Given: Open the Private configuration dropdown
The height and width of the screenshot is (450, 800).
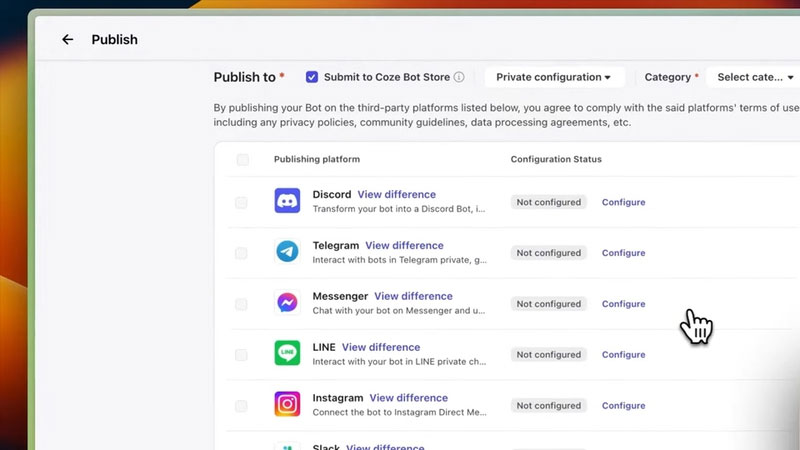Looking at the screenshot, I should click(554, 77).
